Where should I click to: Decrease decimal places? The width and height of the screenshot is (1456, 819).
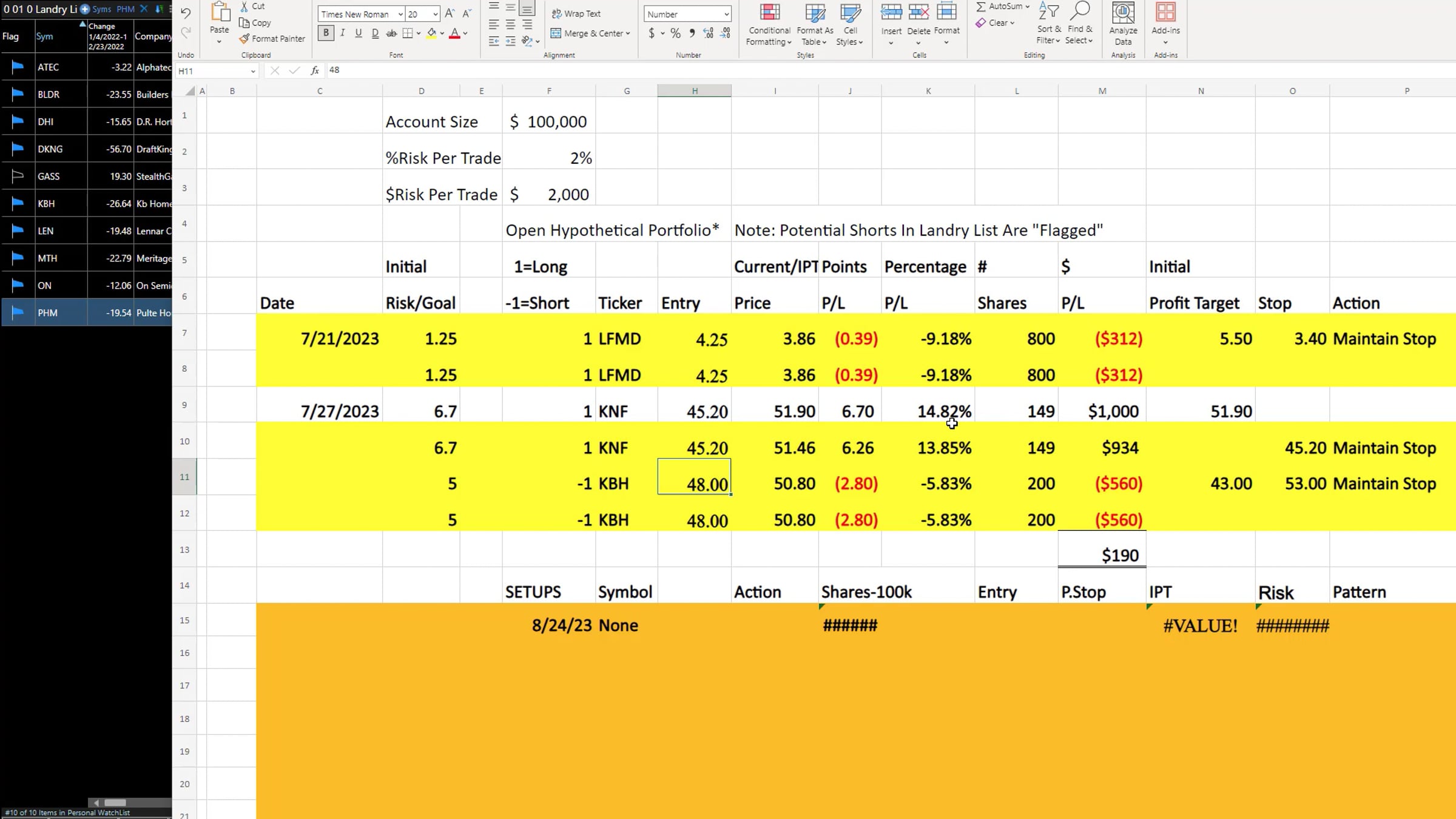[x=725, y=33]
